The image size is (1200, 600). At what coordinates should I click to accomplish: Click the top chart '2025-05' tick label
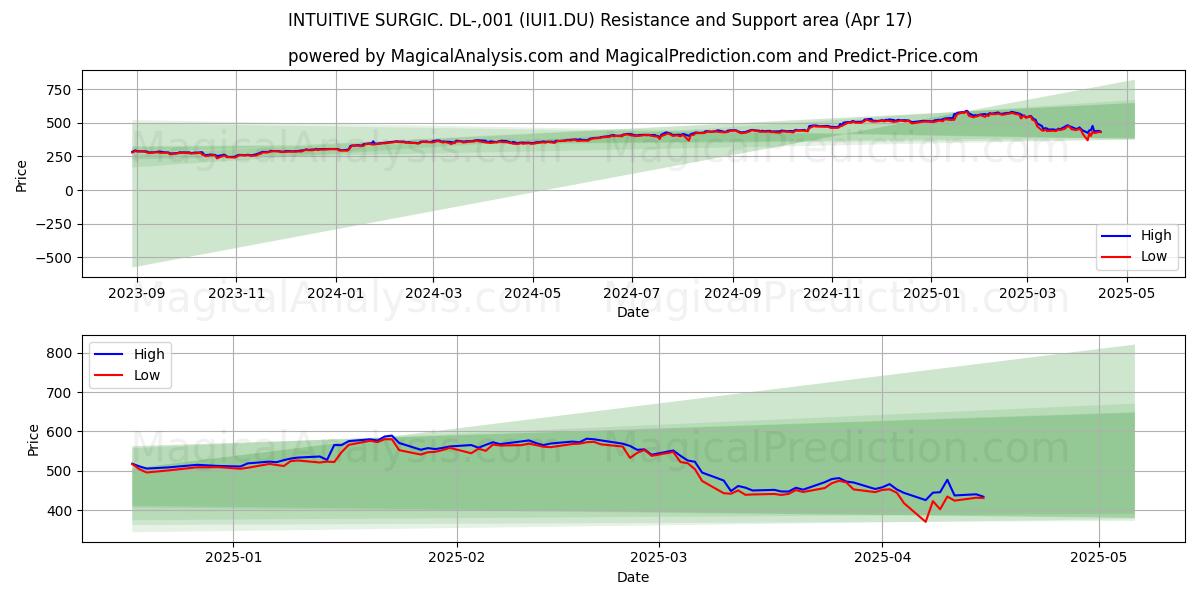1127,292
